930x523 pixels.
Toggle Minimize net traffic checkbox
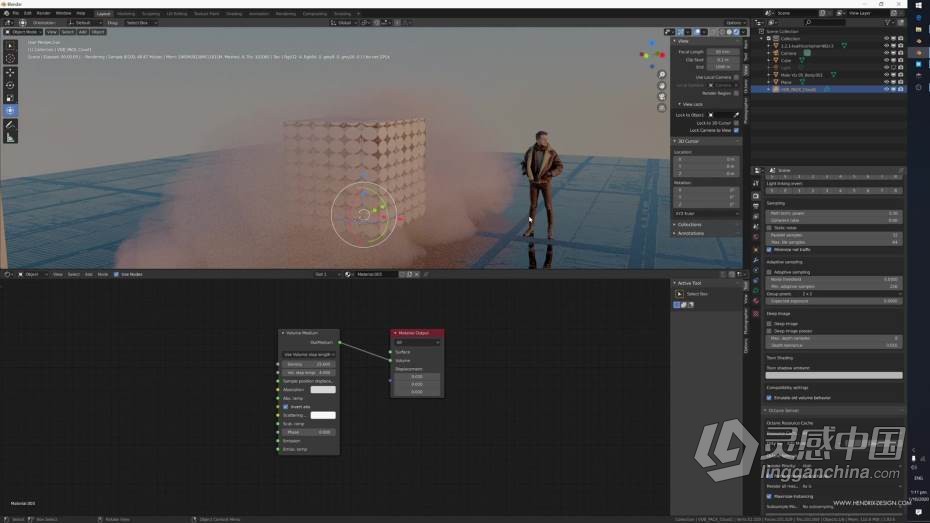769,250
